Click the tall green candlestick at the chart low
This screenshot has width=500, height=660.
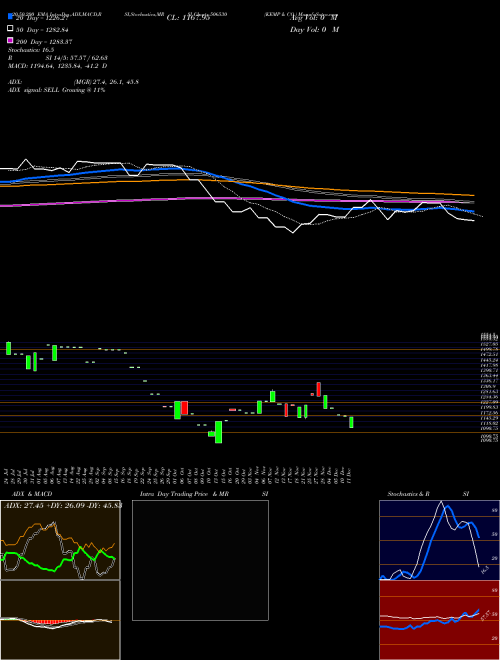pos(218,432)
